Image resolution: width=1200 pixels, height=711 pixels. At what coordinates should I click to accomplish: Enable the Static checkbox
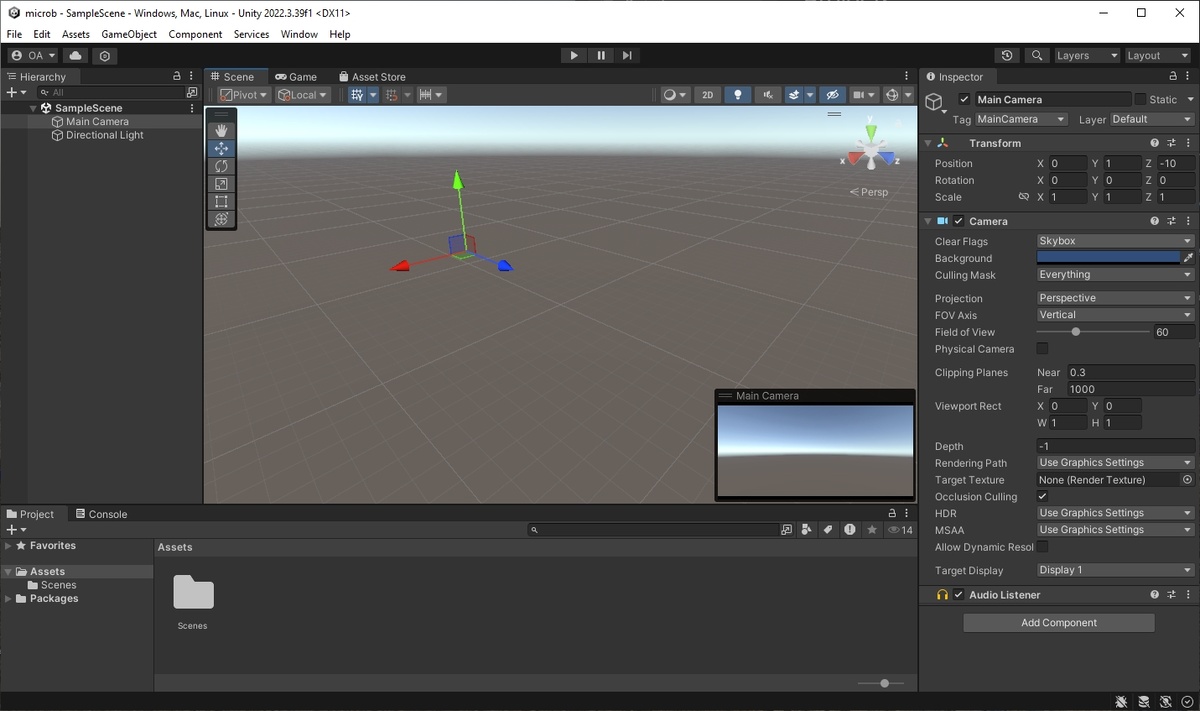[x=1140, y=100]
